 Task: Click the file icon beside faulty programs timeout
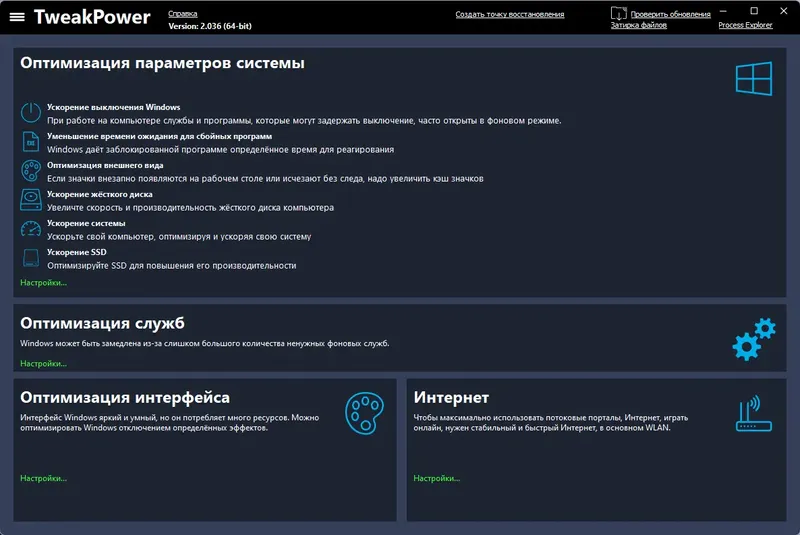pyautogui.click(x=31, y=142)
